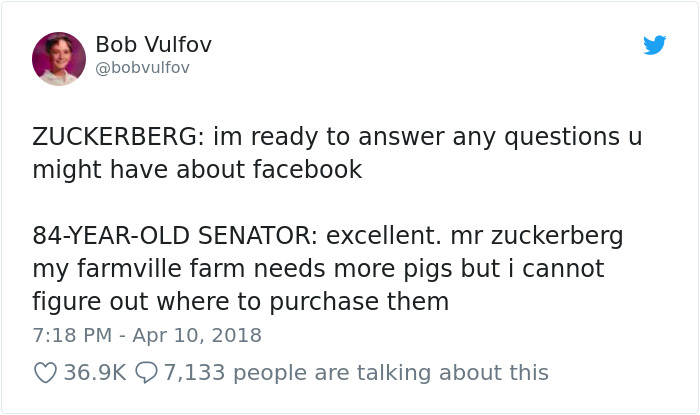Visit the @bobvulfov handle
The height and width of the screenshot is (415, 700).
click(x=142, y=68)
